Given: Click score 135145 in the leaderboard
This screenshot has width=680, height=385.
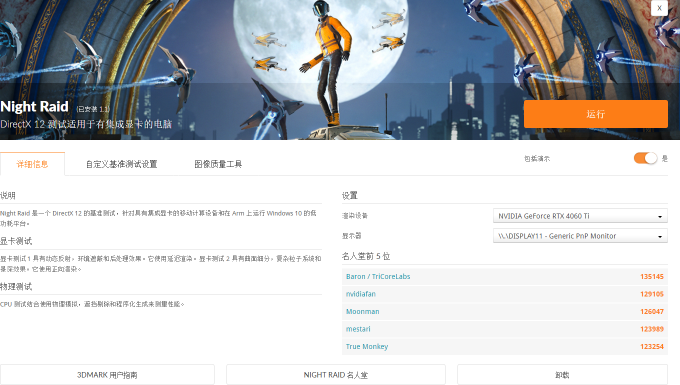Looking at the screenshot, I should [652, 277].
